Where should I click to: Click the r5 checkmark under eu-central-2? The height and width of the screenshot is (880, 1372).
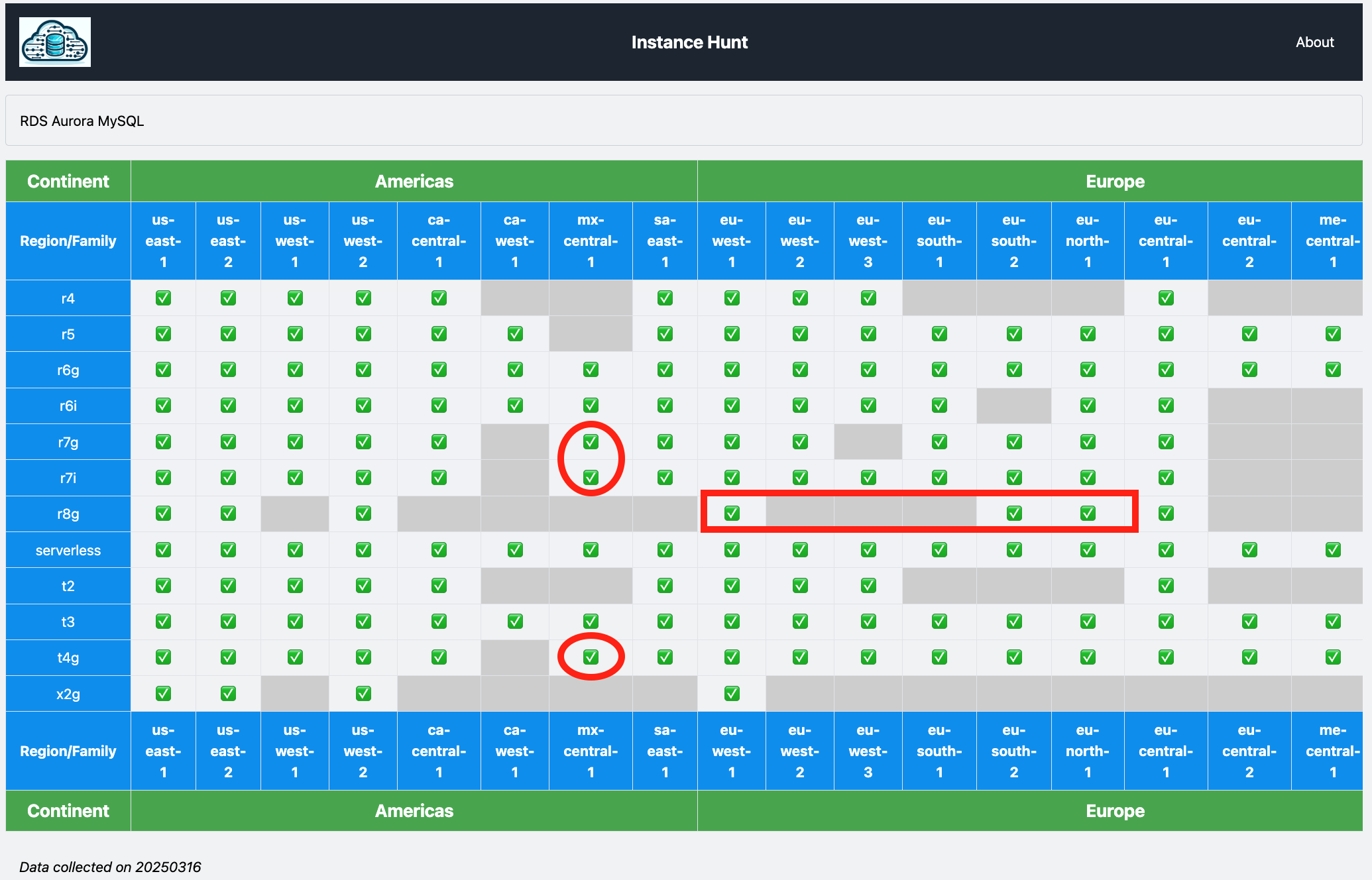[x=1249, y=334]
